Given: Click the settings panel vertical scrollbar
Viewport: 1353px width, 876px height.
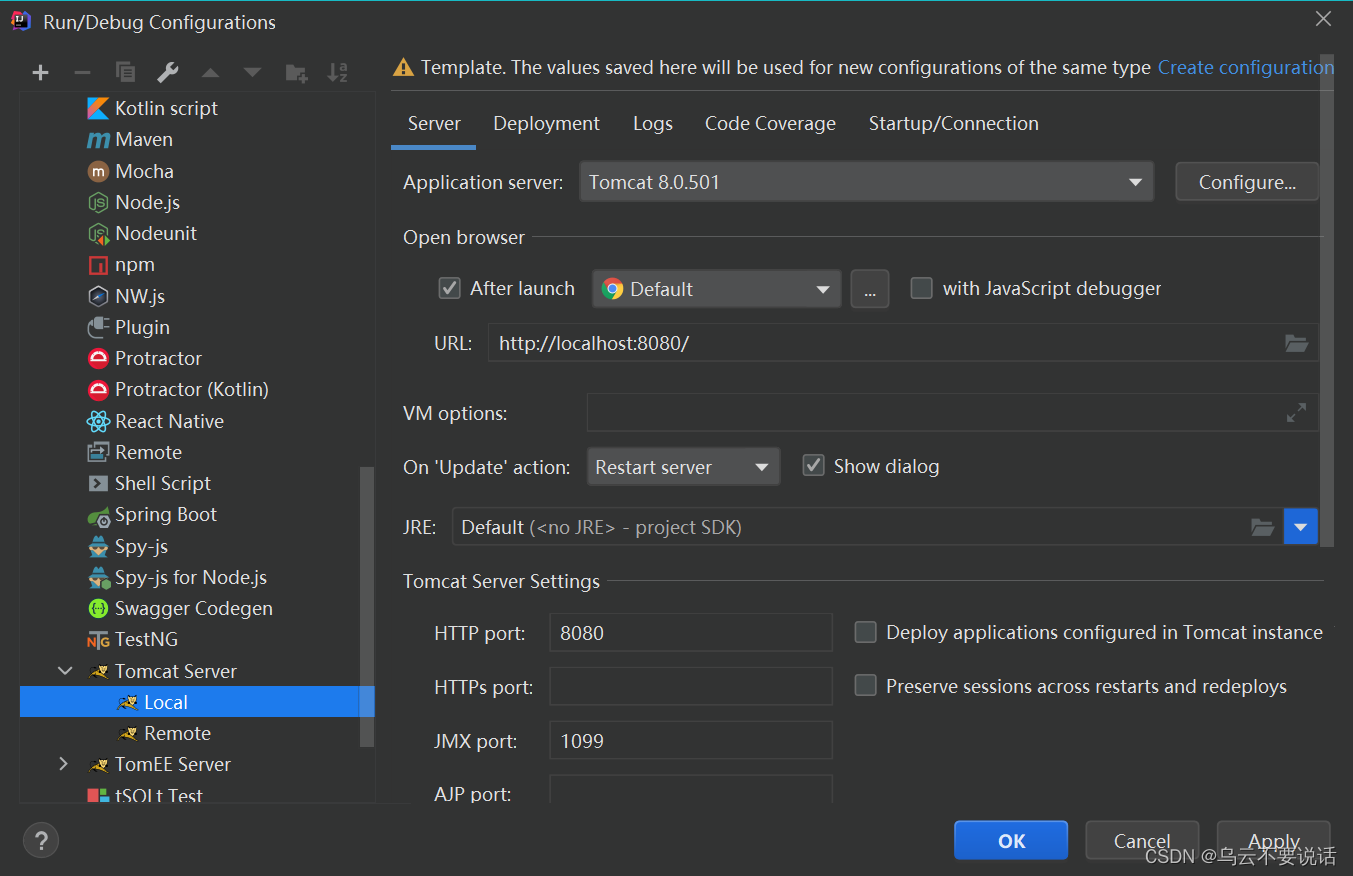Looking at the screenshot, I should (1327, 300).
